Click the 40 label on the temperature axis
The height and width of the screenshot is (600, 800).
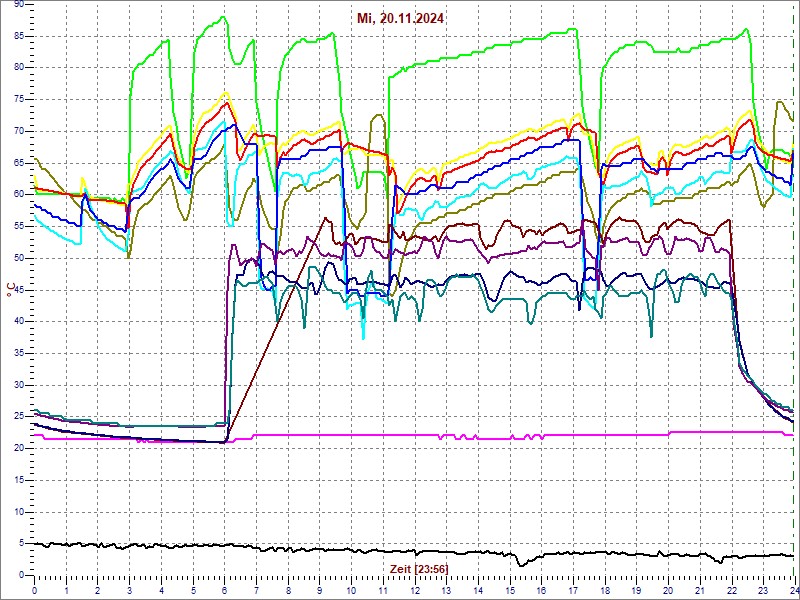(18, 321)
